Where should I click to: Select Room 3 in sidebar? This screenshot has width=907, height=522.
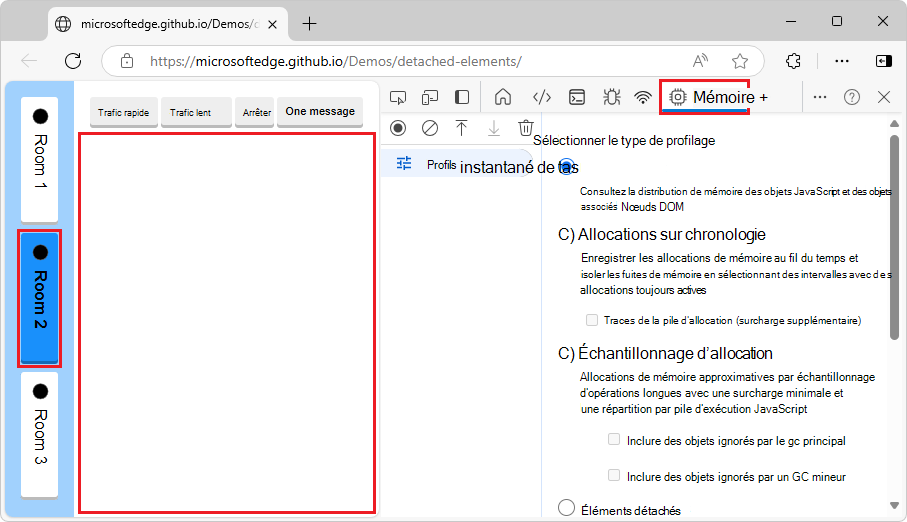[x=39, y=435]
